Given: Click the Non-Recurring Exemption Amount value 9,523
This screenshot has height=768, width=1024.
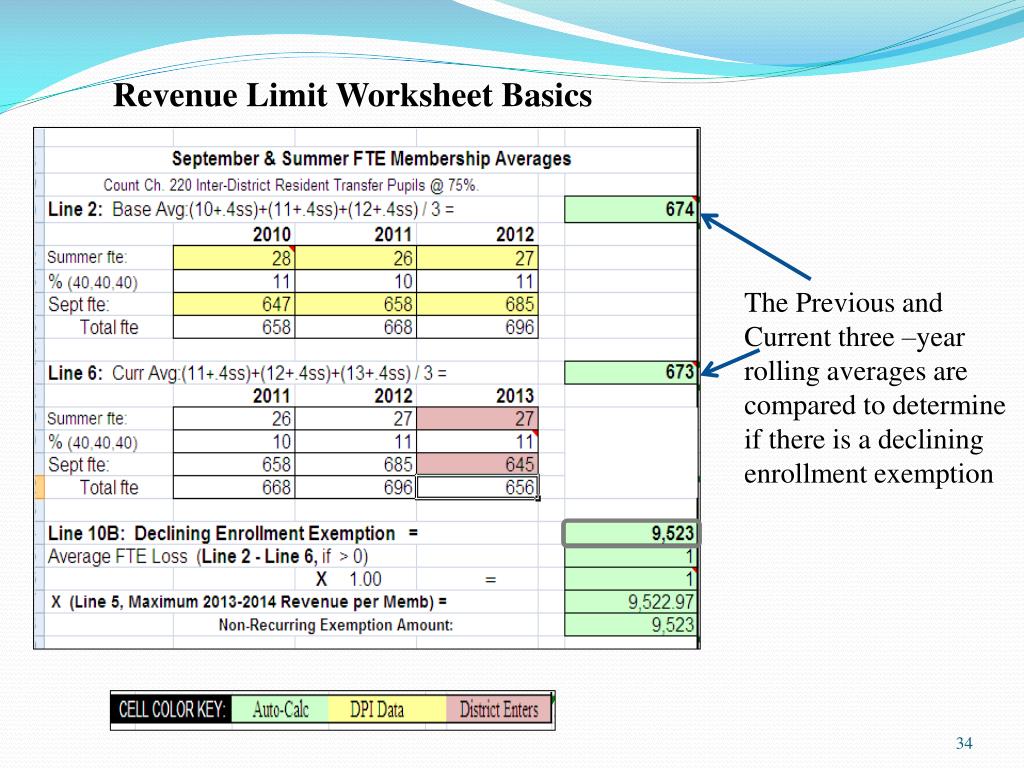Looking at the screenshot, I should coord(631,625).
